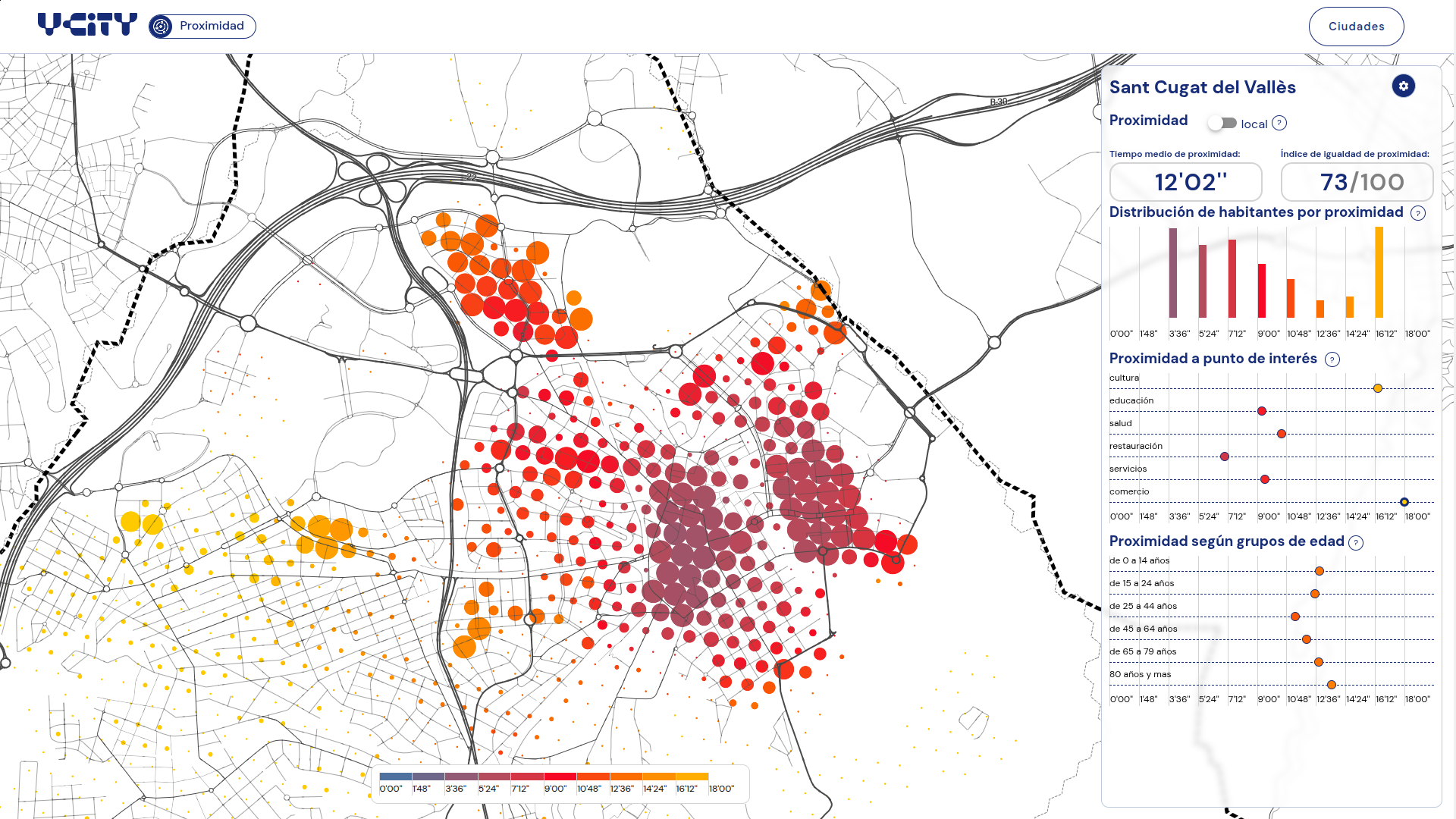Select the comercio proximity marker
The height and width of the screenshot is (819, 1456).
point(1404,502)
